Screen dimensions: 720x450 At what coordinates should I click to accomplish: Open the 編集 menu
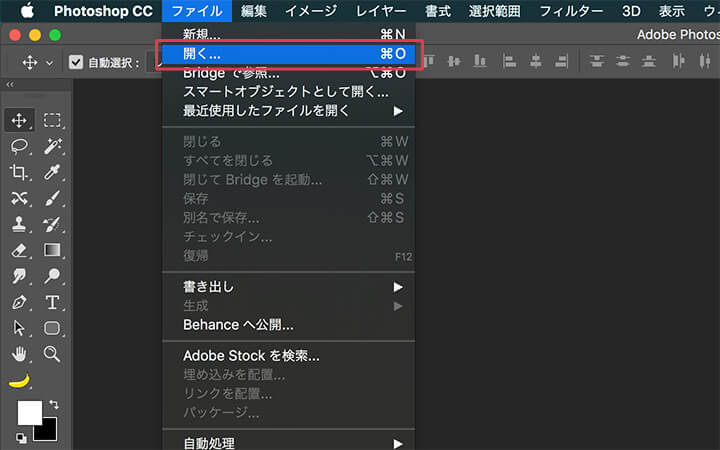click(253, 11)
